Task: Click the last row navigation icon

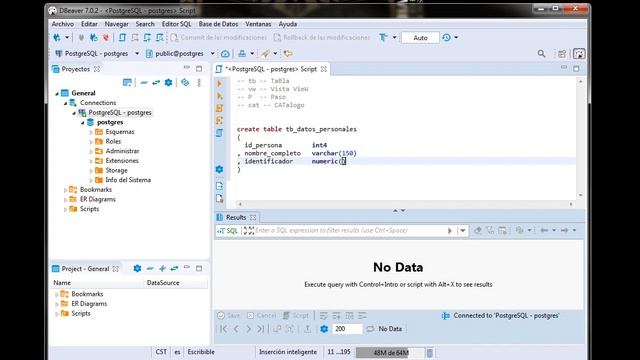Action: 260,329
